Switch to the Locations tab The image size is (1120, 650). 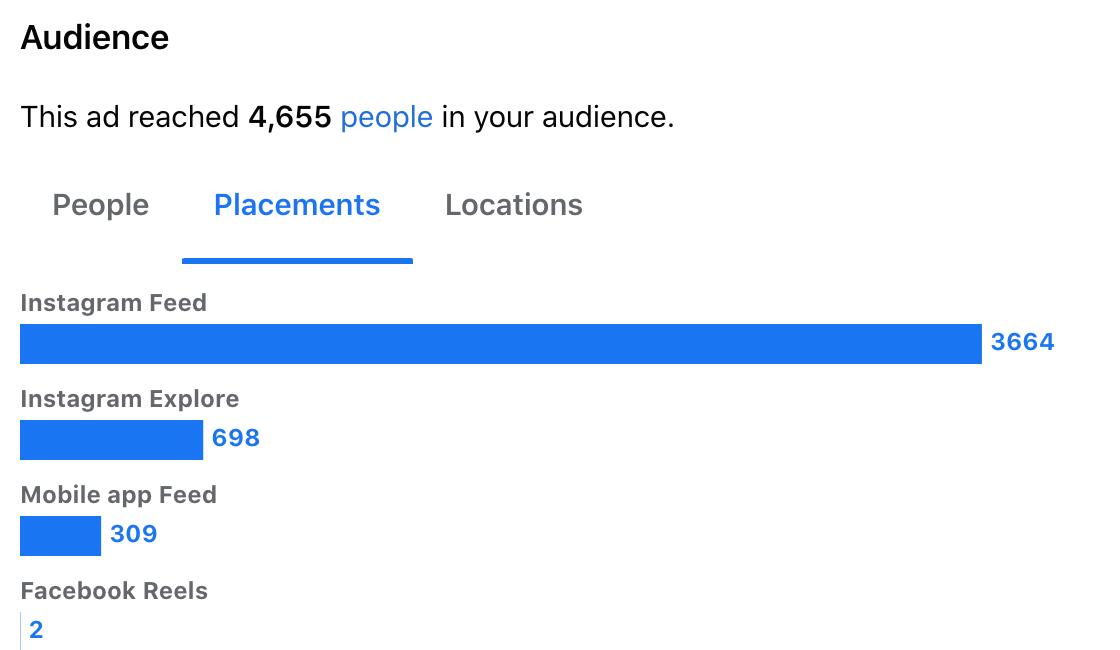click(514, 206)
